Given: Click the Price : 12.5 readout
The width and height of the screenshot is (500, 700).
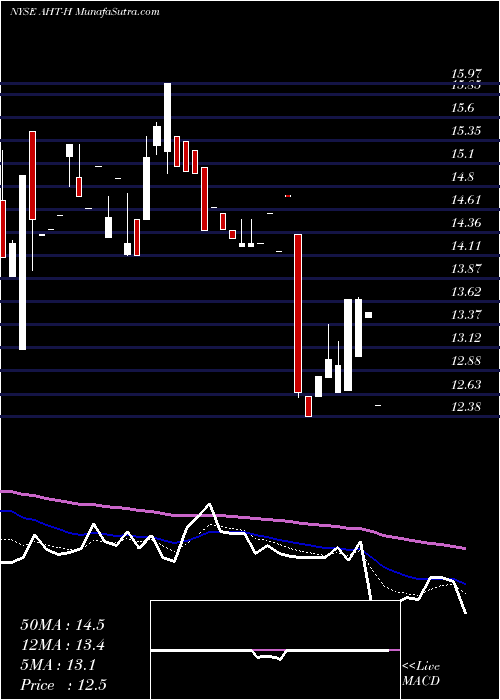Looking at the screenshot, I should point(63,685).
